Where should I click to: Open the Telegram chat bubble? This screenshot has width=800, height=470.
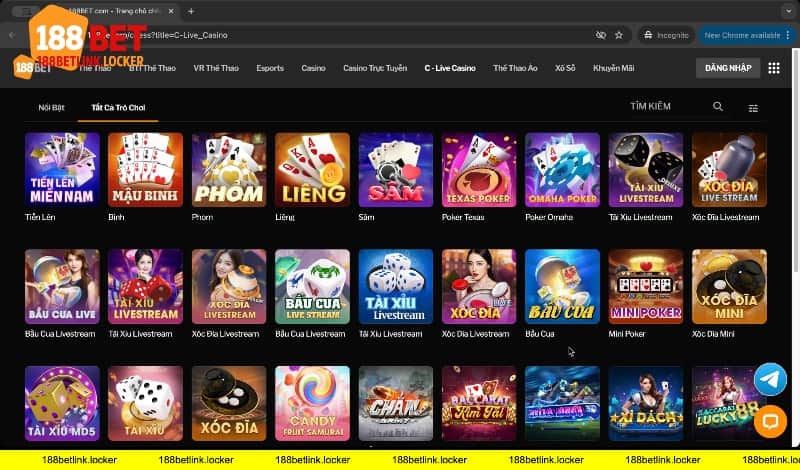pos(770,379)
